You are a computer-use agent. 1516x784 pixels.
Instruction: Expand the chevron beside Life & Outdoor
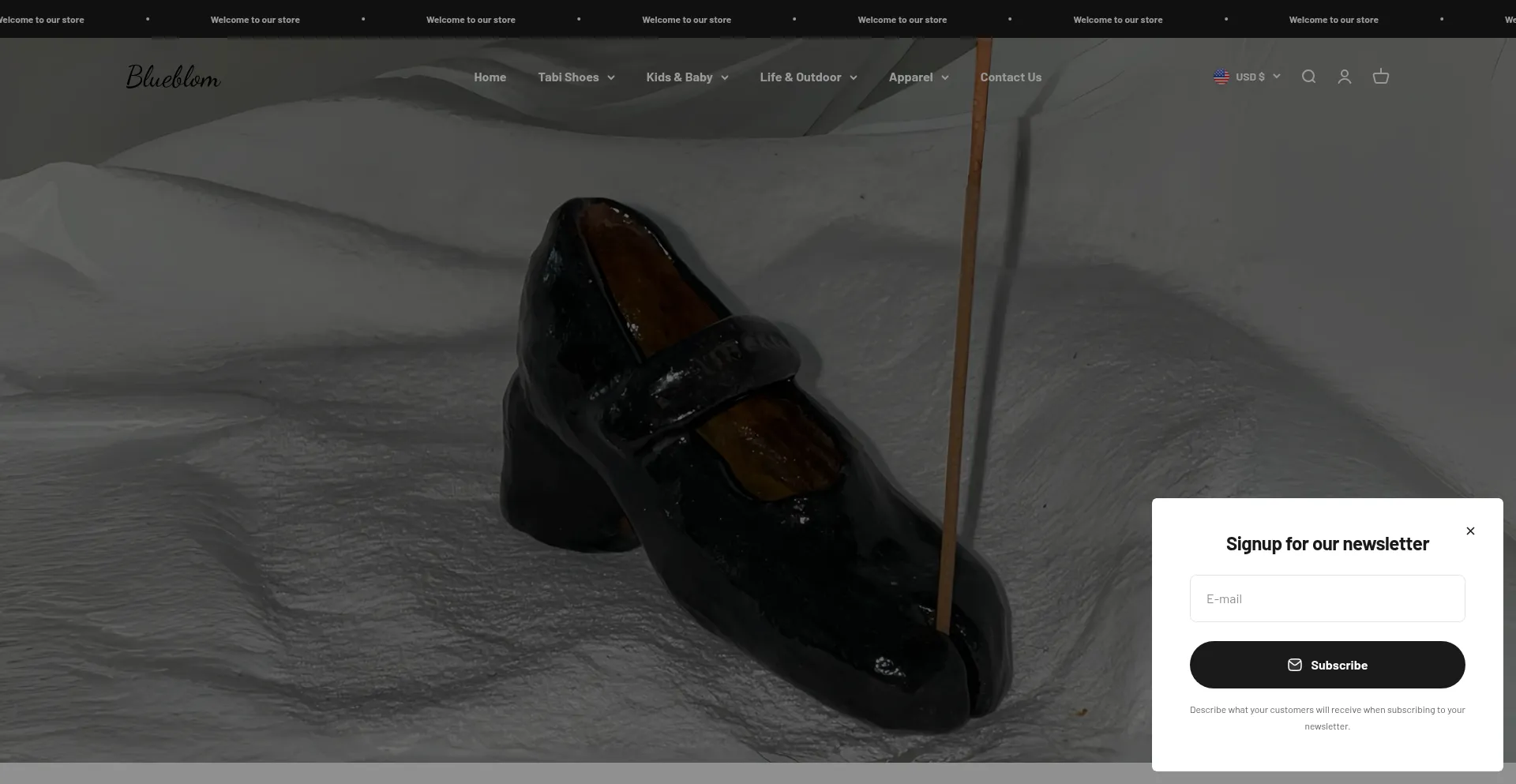tap(854, 77)
